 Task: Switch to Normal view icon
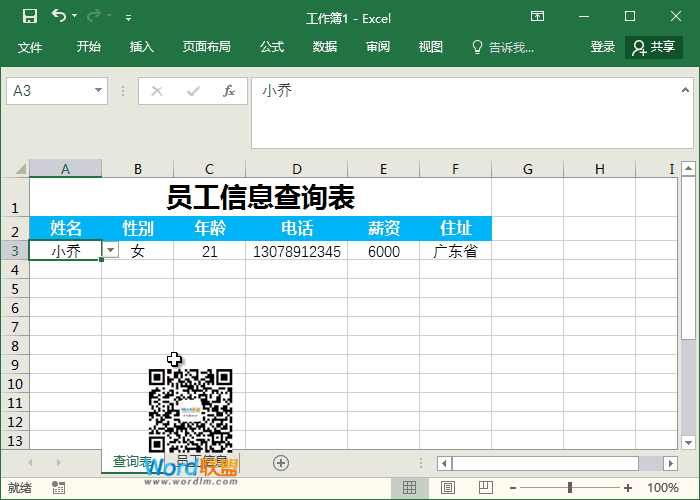(x=409, y=488)
